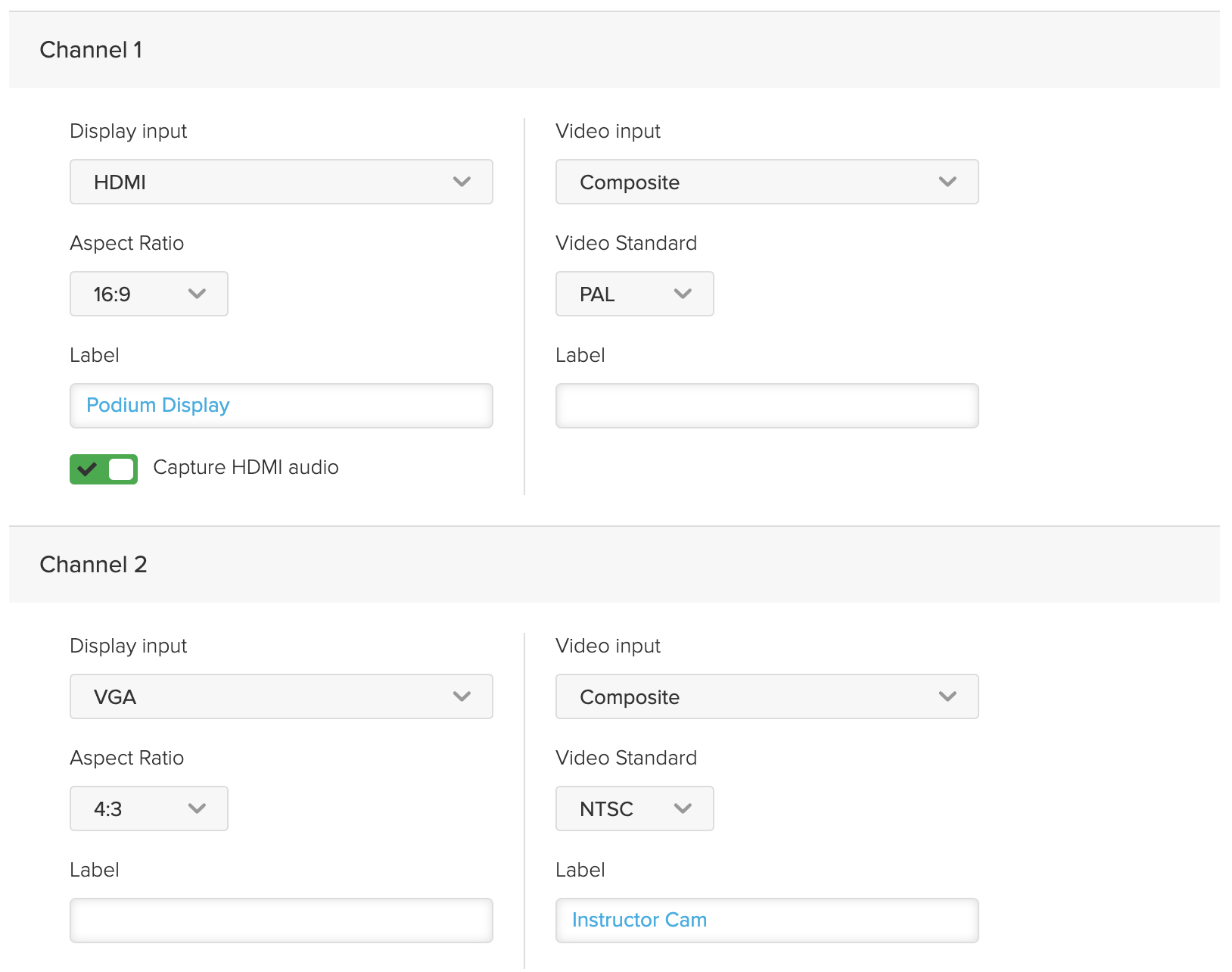Click empty Label field under PAL

[x=766, y=406]
